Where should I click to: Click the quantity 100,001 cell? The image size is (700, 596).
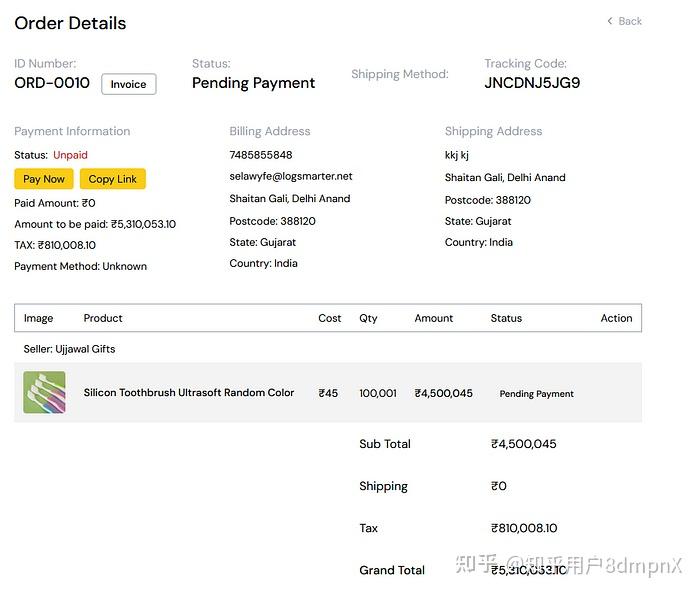pyautogui.click(x=378, y=393)
